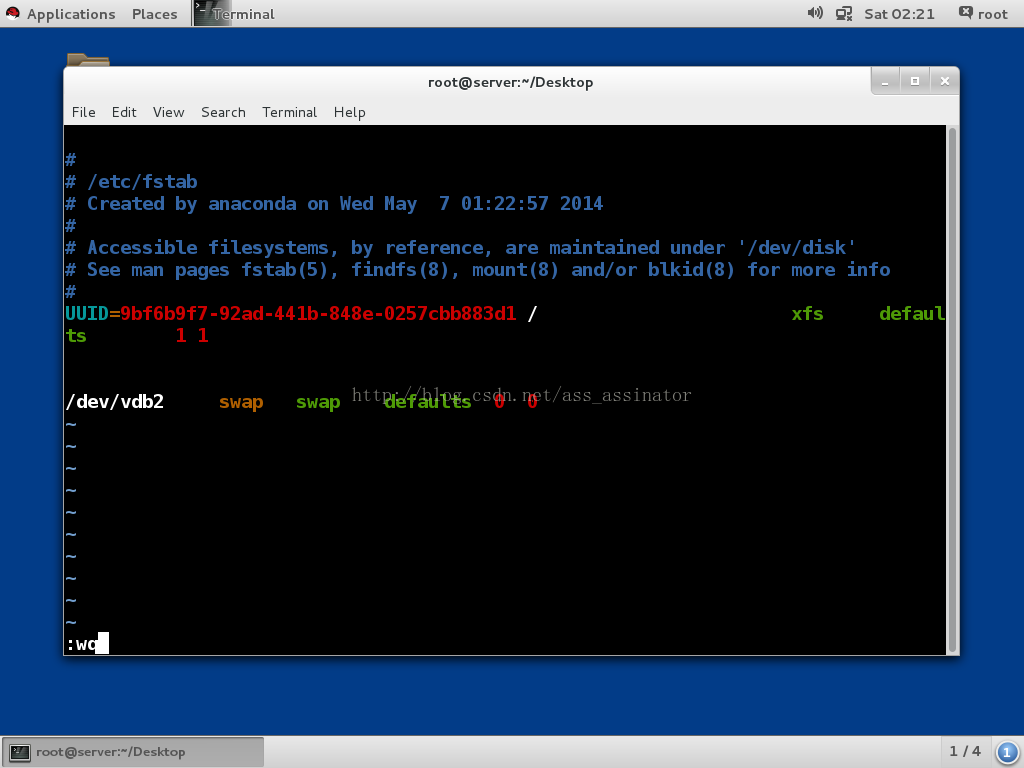Click the terminal vertical scrollbar
Screen dimensions: 1024x768
coord(952,390)
